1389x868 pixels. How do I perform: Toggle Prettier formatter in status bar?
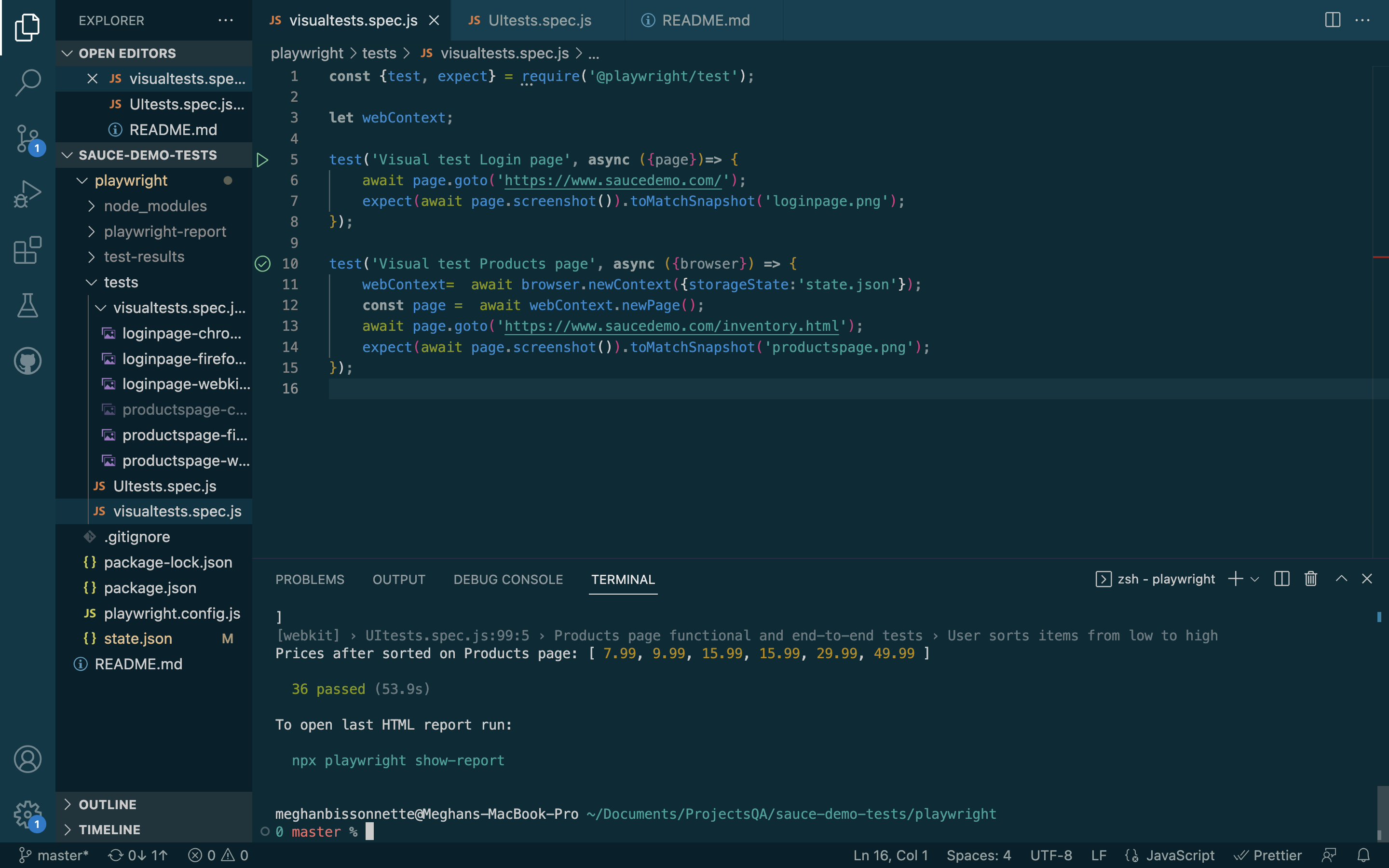1267,855
